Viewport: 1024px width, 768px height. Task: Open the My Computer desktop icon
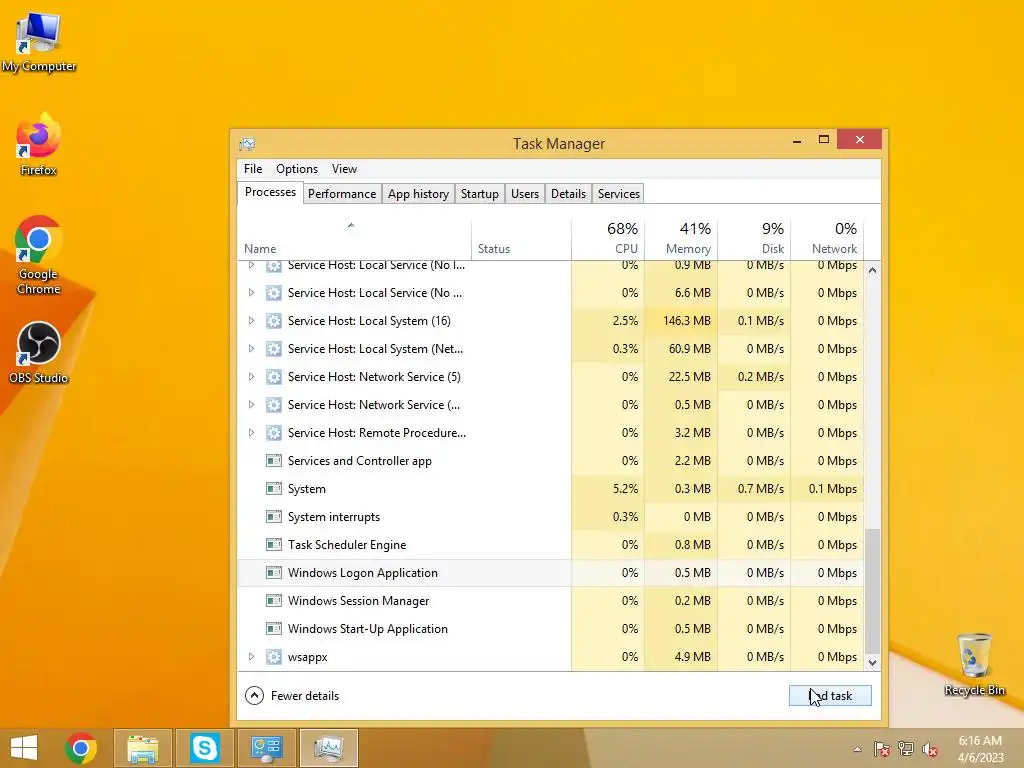pyautogui.click(x=38, y=40)
